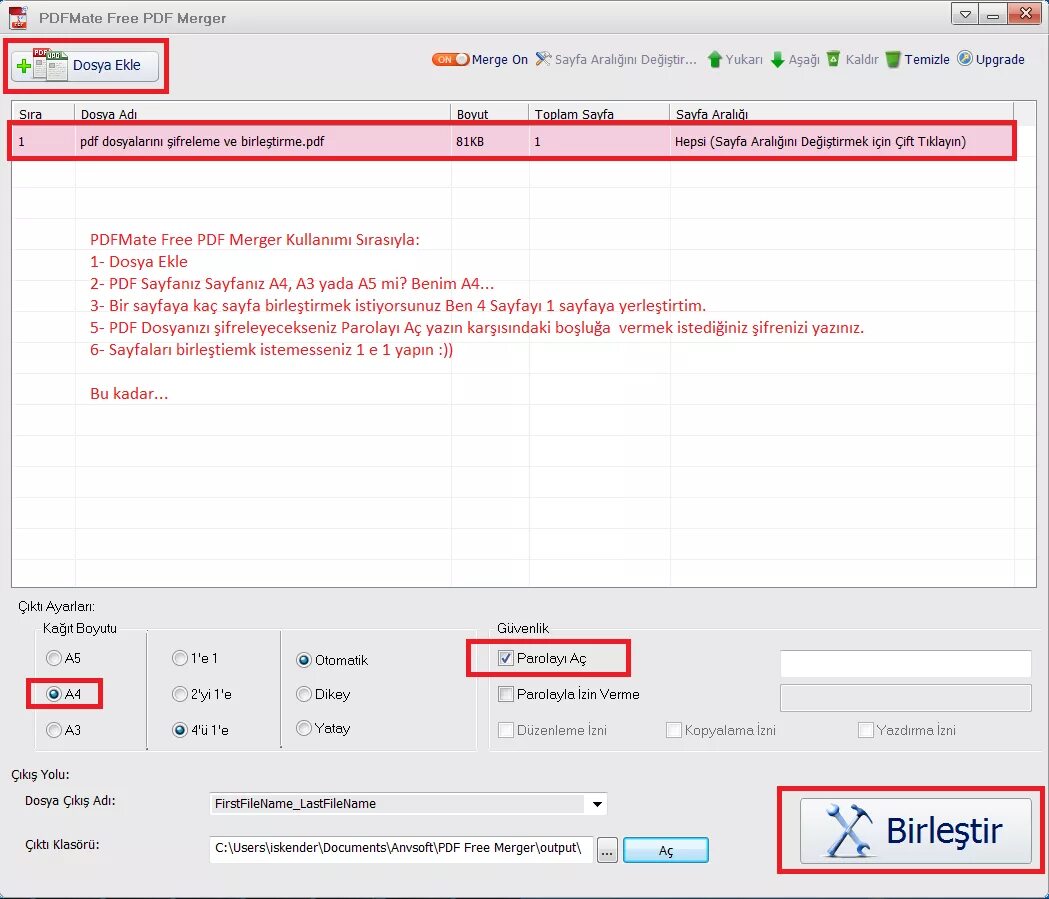Uncheck the Parolayı Aç checkbox
The height and width of the screenshot is (899, 1049).
[x=506, y=658]
